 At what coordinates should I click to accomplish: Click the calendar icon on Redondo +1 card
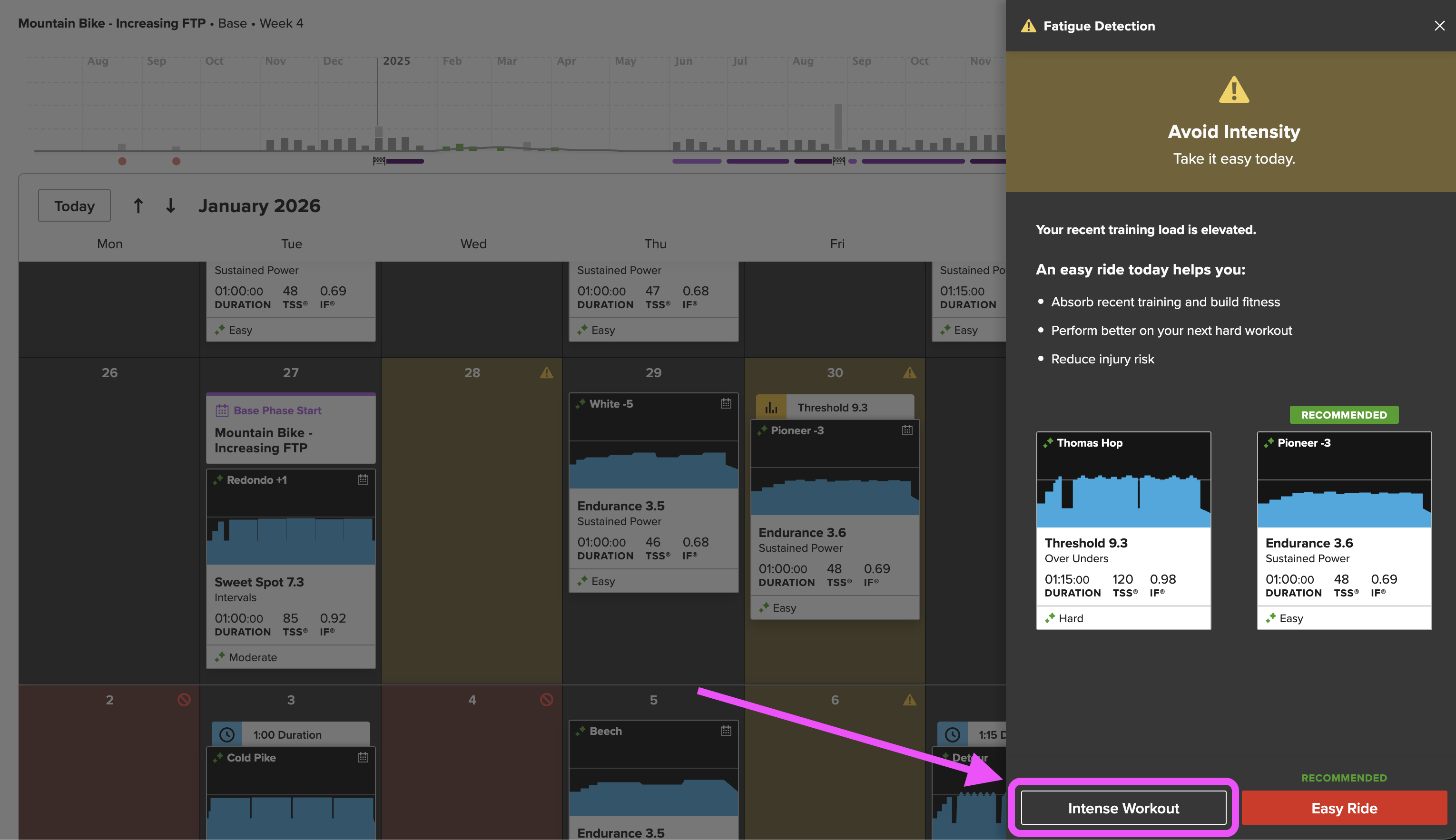pos(363,479)
